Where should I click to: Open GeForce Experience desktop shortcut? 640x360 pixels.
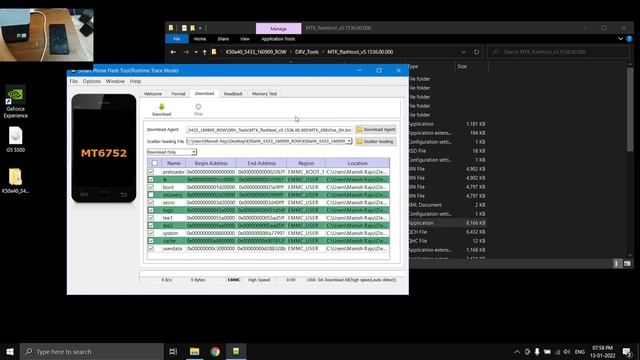tap(16, 102)
